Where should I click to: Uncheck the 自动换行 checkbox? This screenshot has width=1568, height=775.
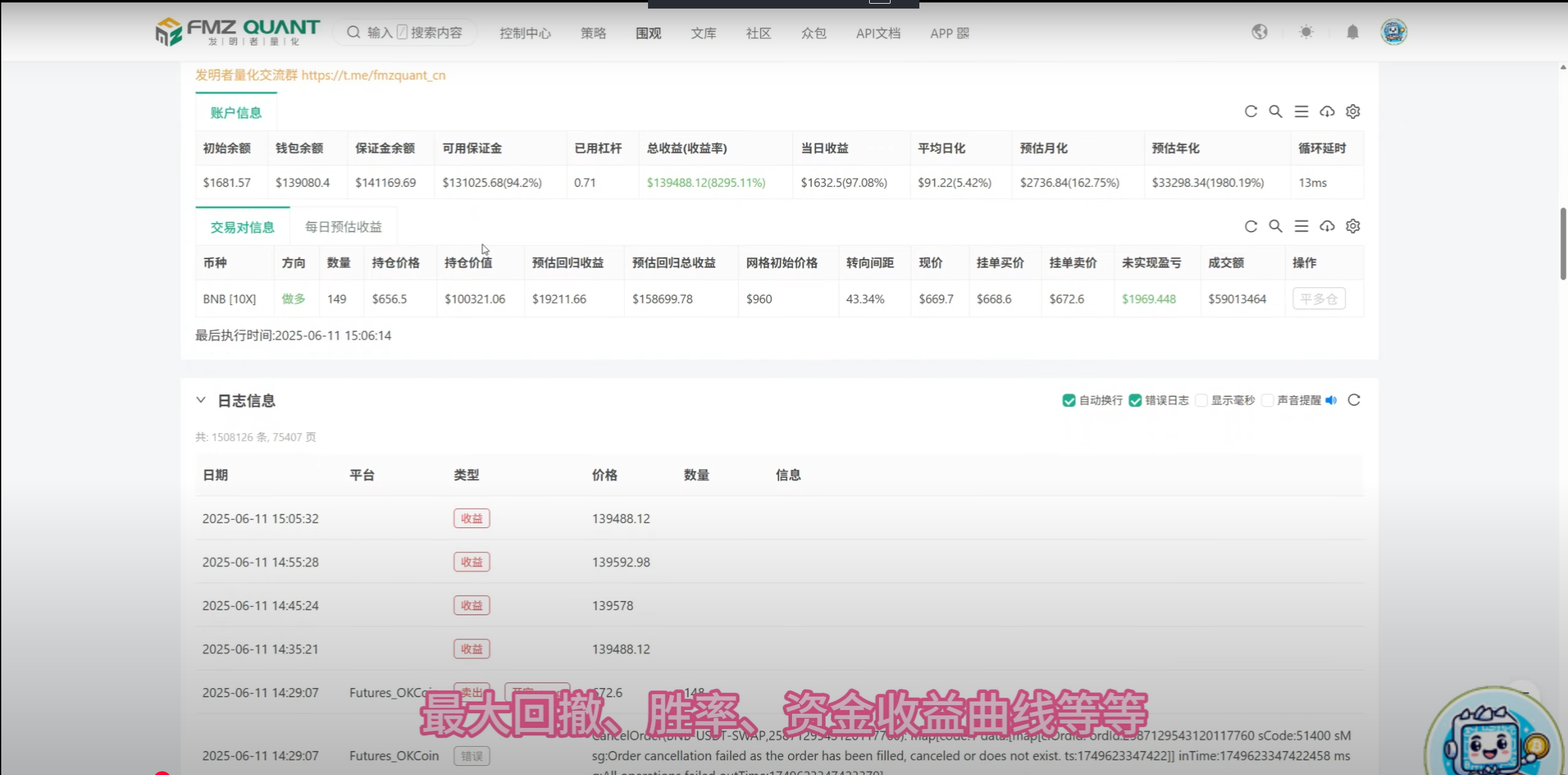pyautogui.click(x=1069, y=401)
